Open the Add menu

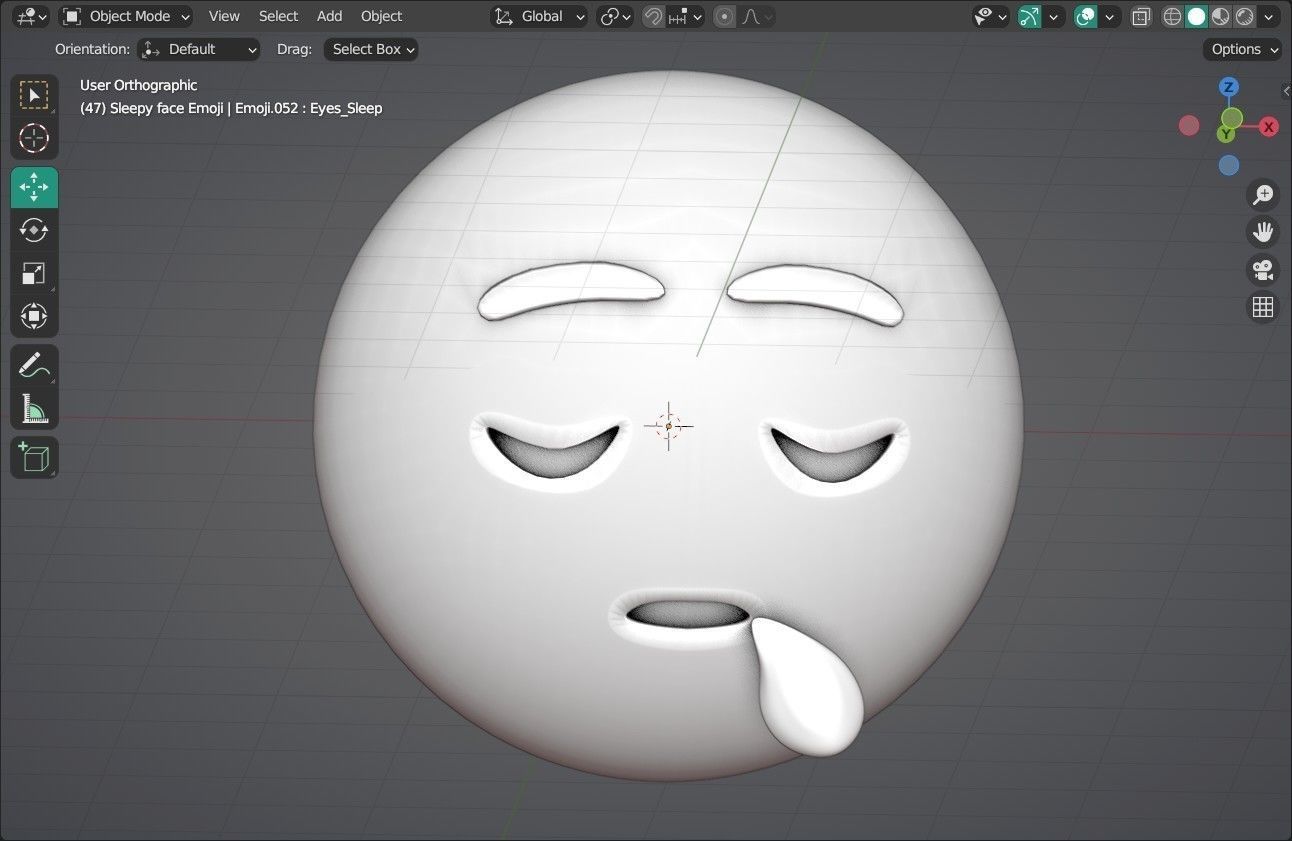329,16
